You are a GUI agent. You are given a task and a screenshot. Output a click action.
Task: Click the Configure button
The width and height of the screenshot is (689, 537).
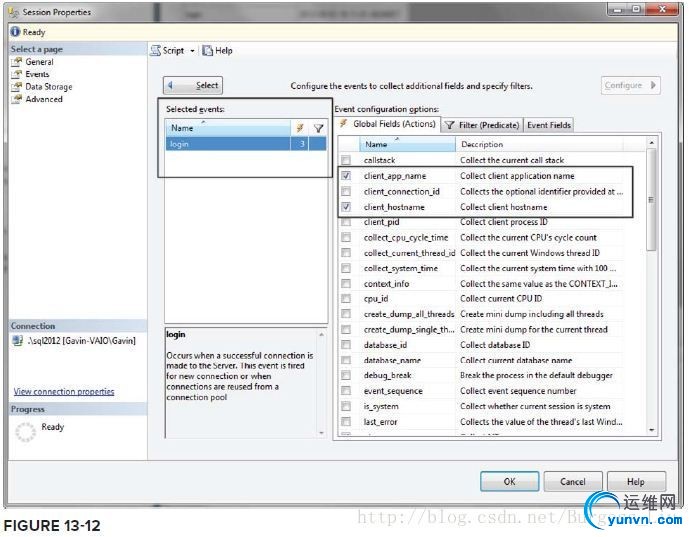[631, 85]
